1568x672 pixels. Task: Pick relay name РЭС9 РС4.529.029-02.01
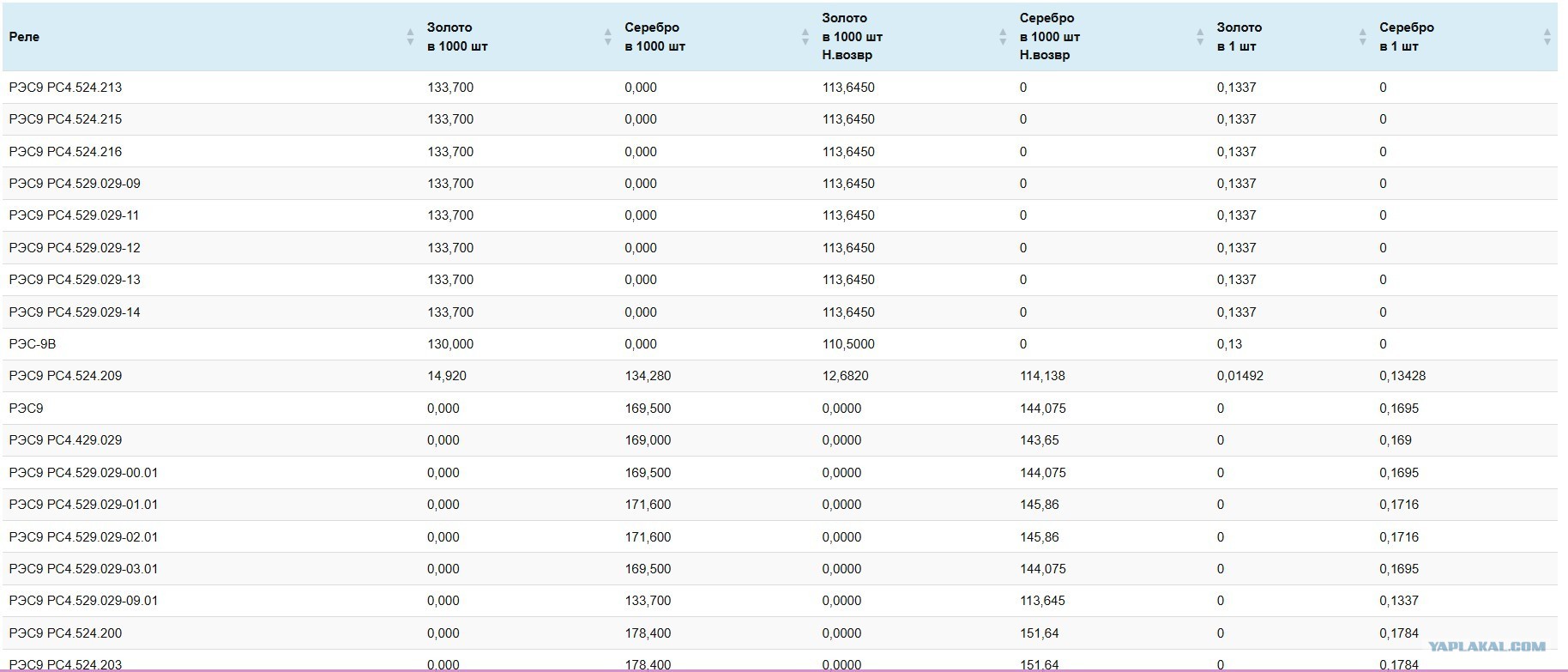[83, 537]
